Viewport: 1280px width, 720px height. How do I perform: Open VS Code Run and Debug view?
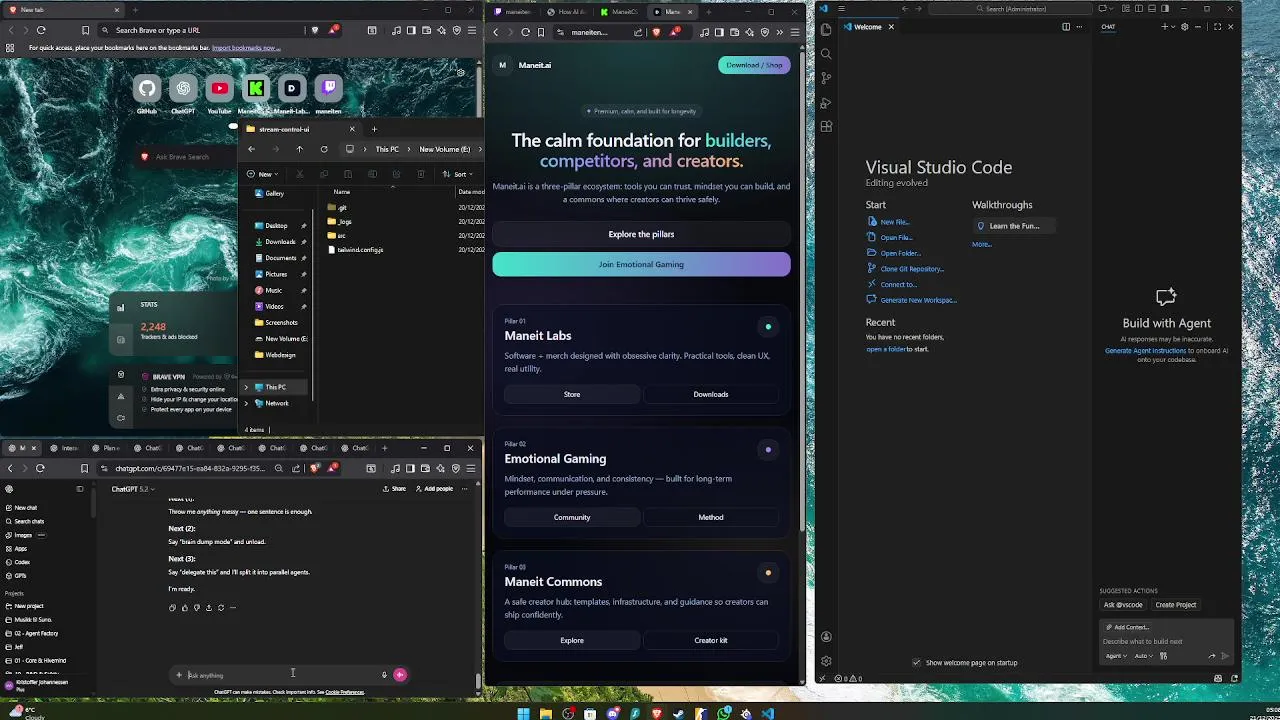click(x=826, y=102)
